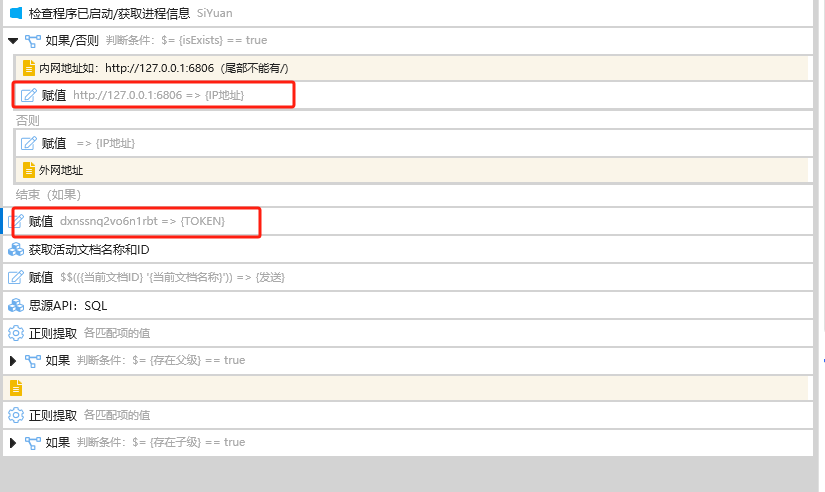Select 各匹配项的值 in the first 正则提取 row
The width and height of the screenshot is (825, 492).
tap(117, 333)
